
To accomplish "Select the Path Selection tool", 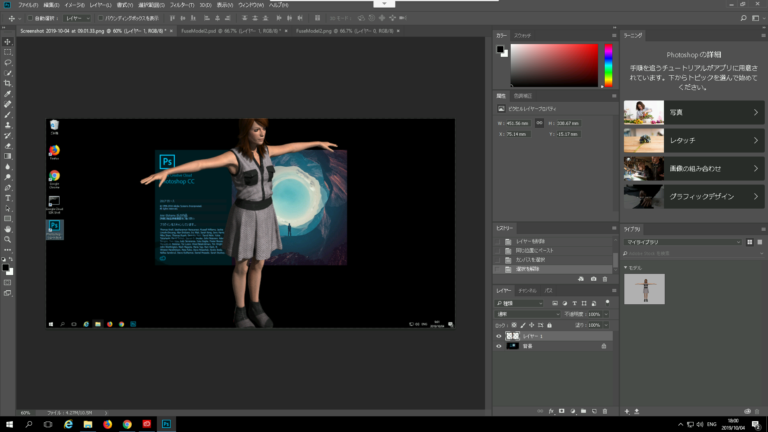I will [8, 208].
